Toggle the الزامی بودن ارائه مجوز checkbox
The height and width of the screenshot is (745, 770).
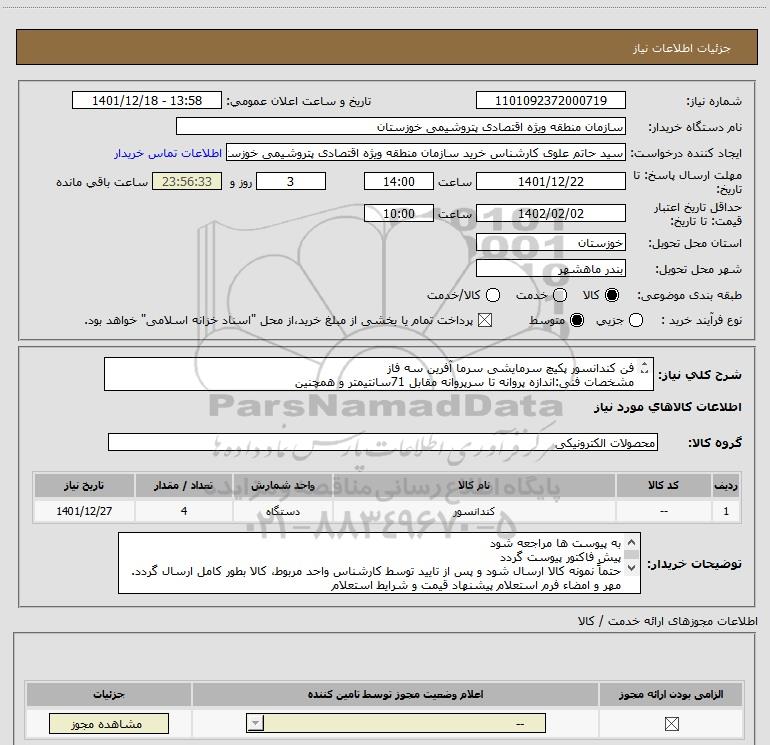(x=671, y=723)
